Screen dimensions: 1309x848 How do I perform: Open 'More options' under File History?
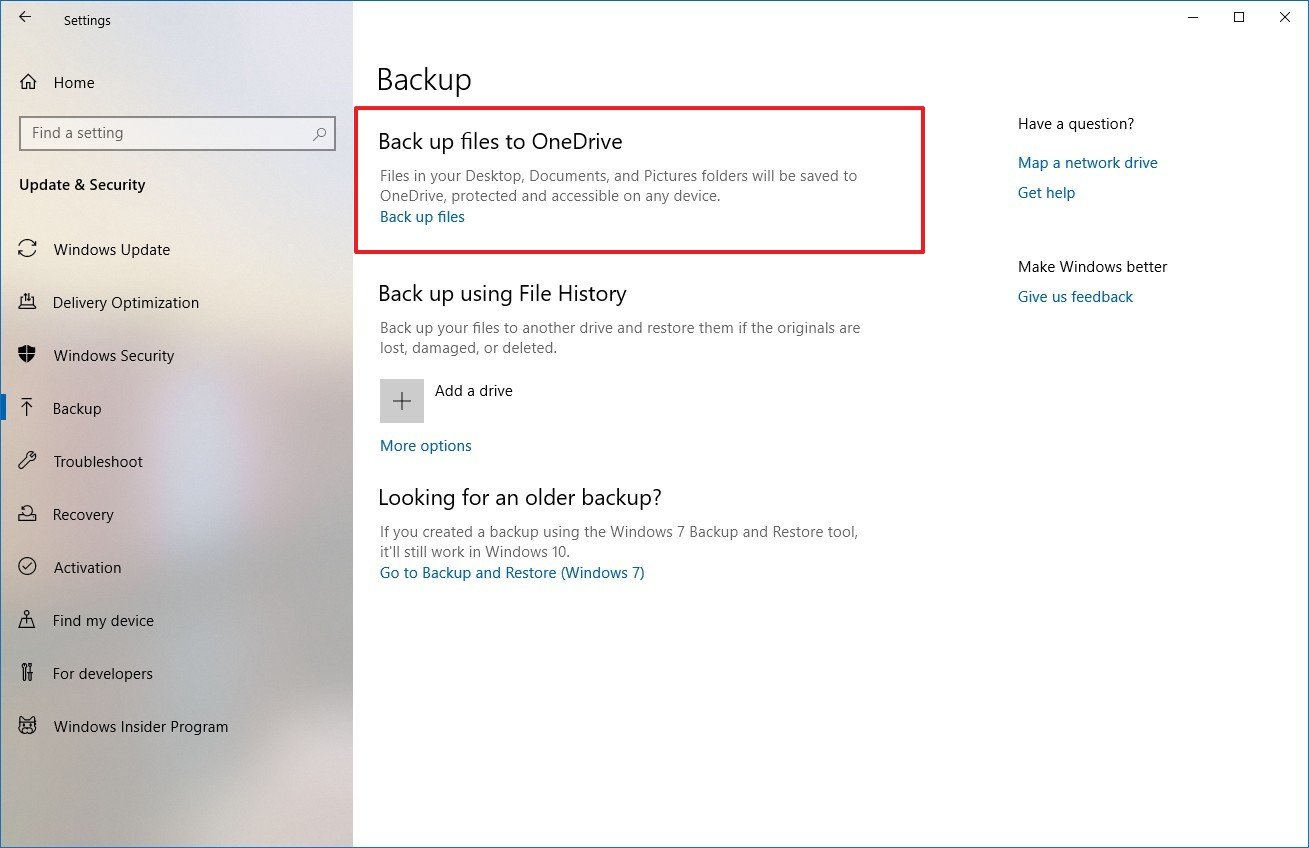pyautogui.click(x=425, y=446)
